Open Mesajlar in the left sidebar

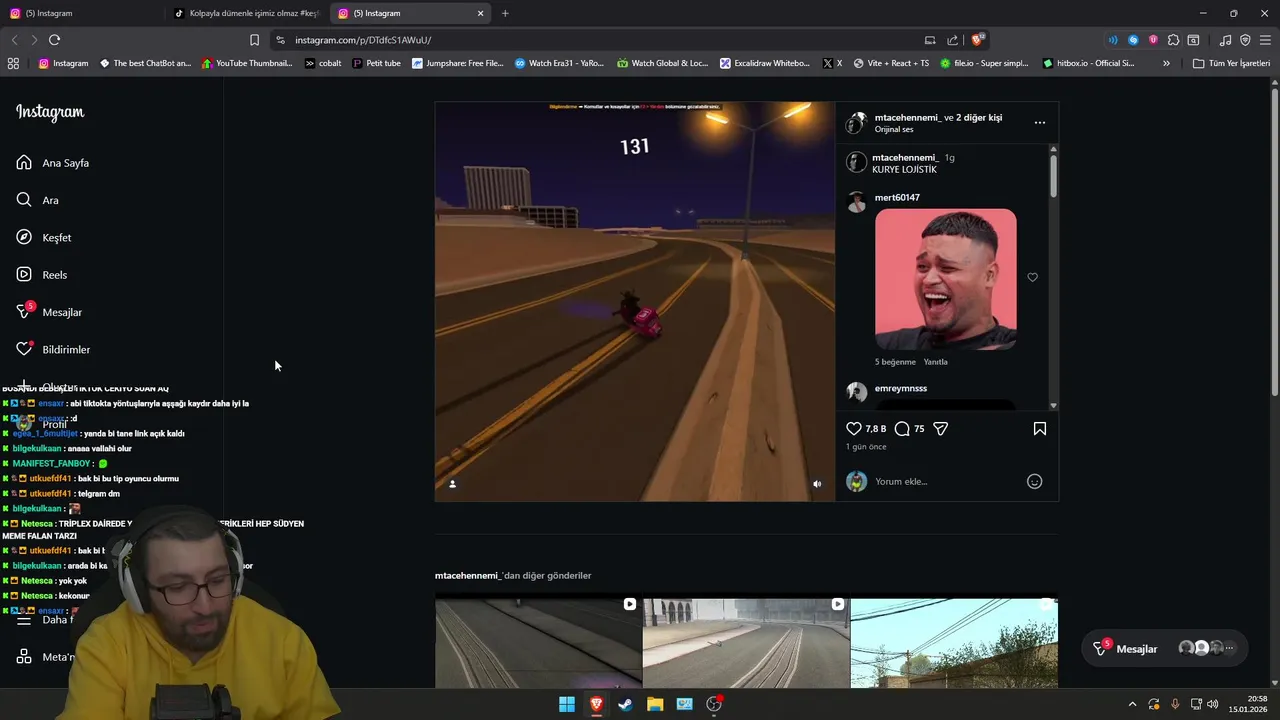(x=48, y=312)
